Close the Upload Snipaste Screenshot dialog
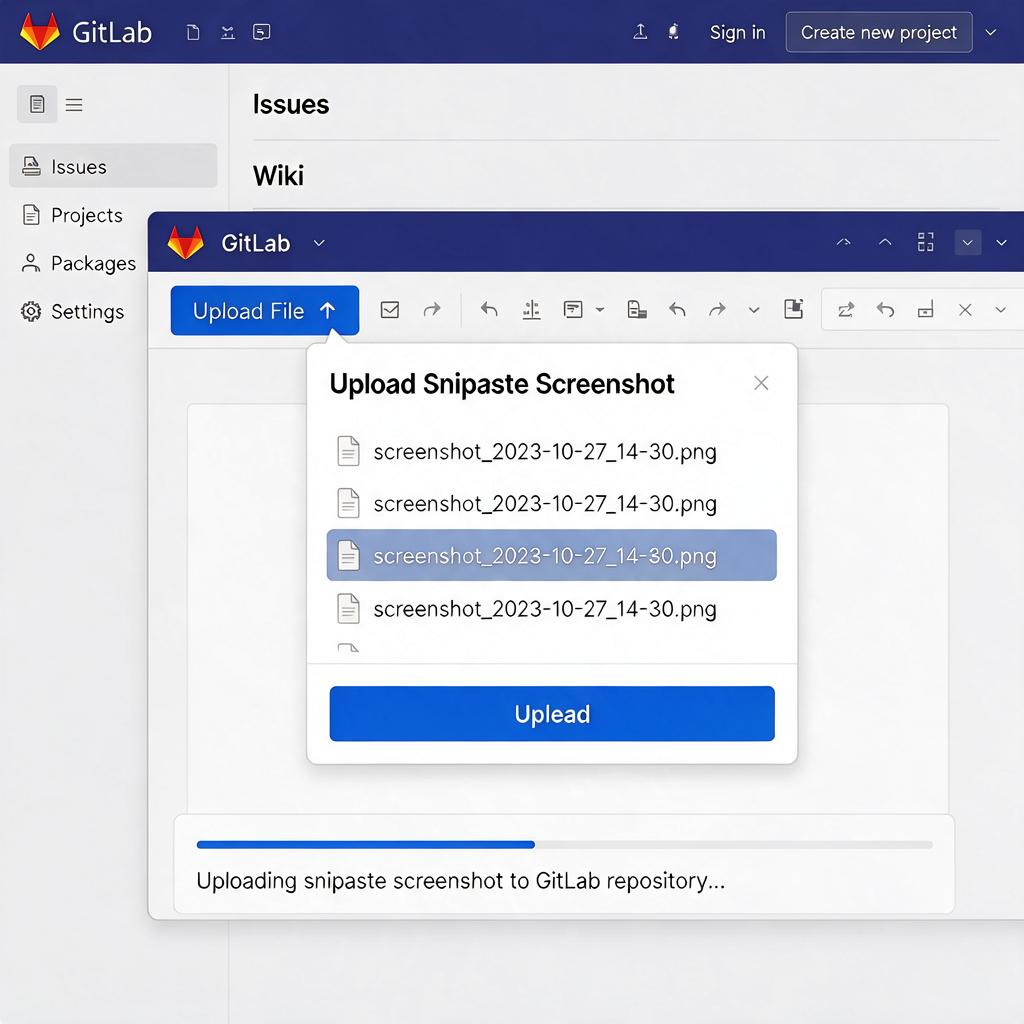This screenshot has height=1024, width=1024. pos(761,383)
